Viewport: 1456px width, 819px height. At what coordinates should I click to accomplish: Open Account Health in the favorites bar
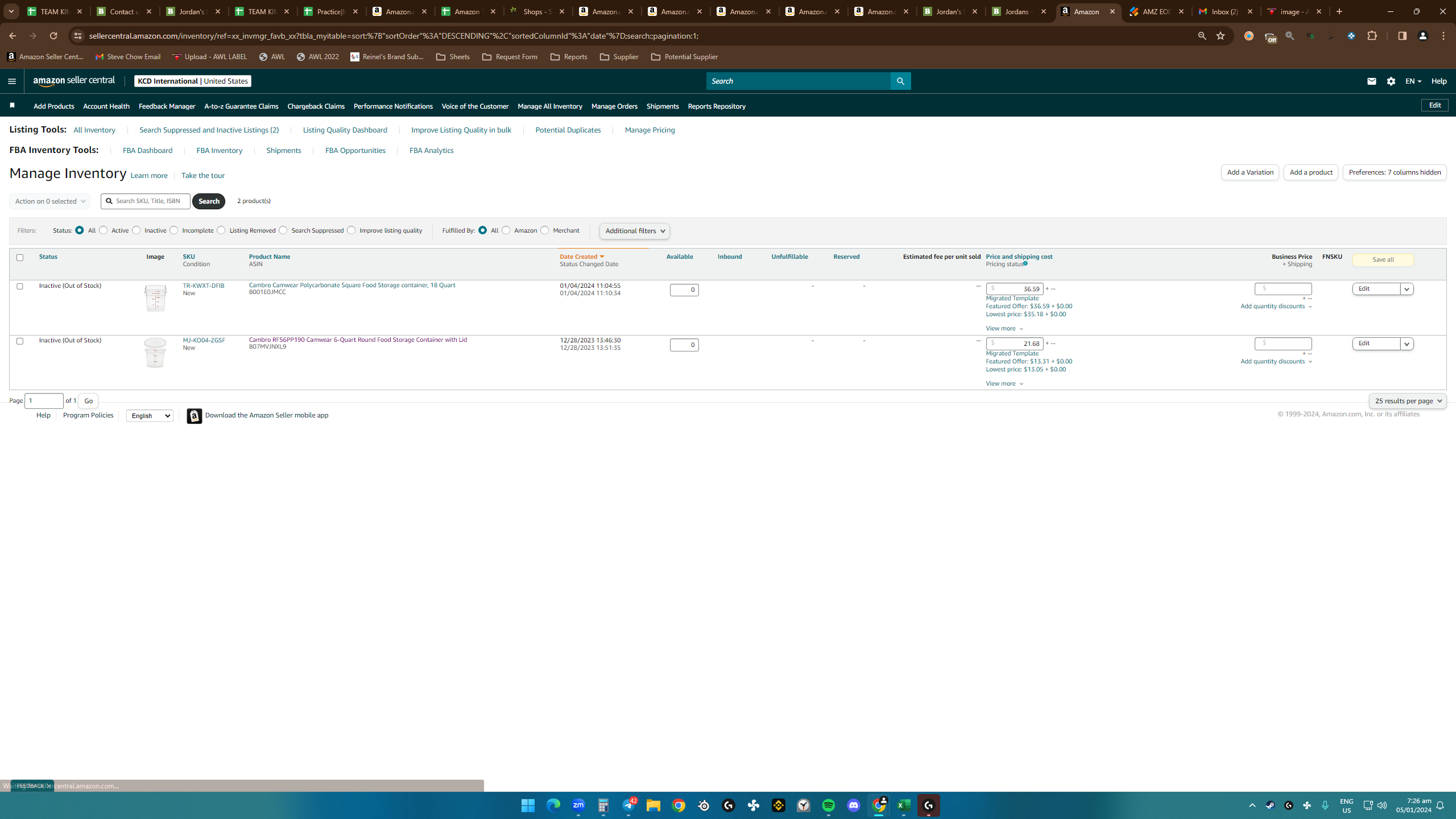[106, 106]
